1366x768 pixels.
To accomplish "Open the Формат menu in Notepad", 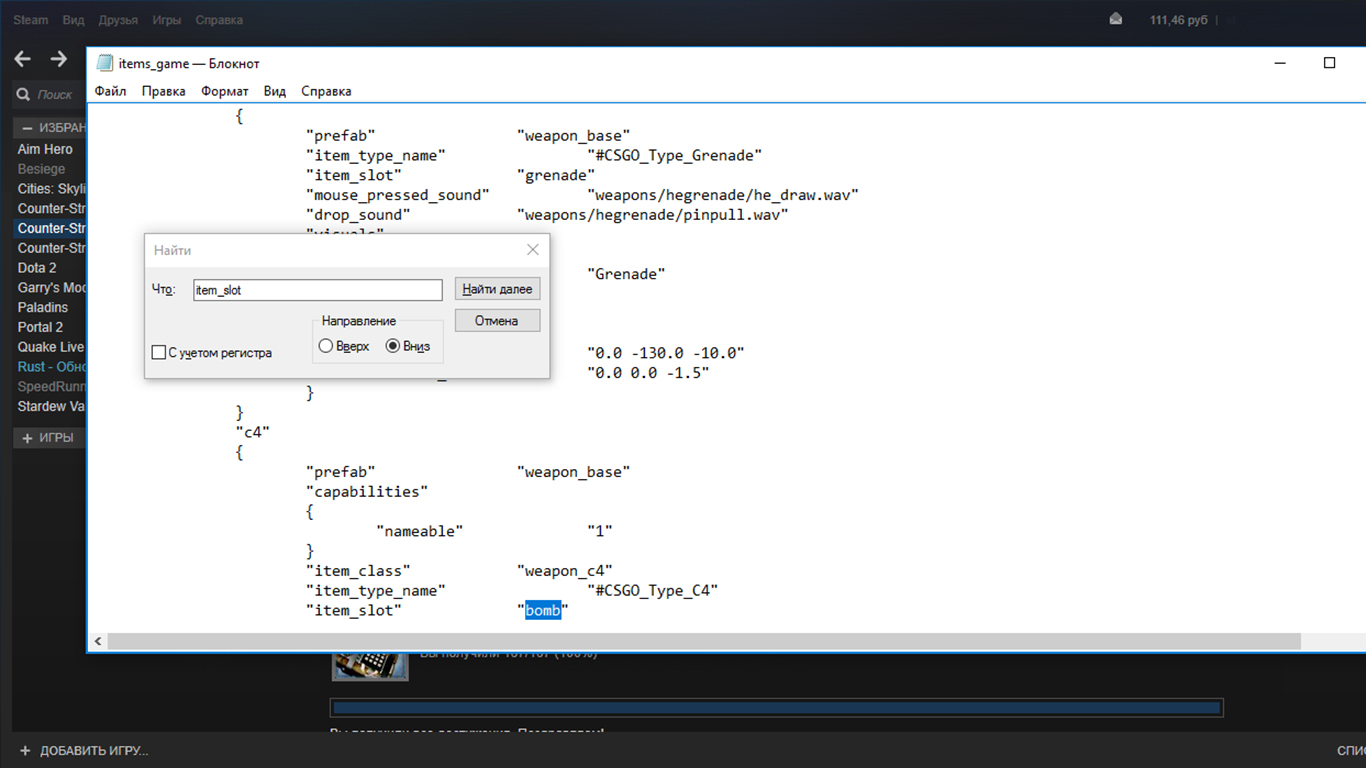I will pyautogui.click(x=224, y=91).
